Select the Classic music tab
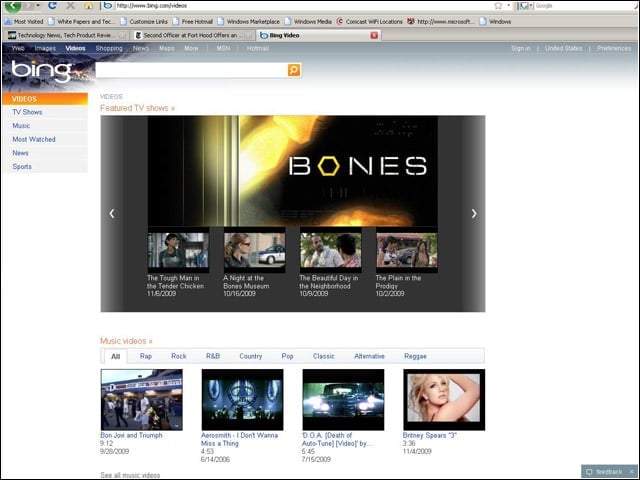This screenshot has width=640, height=480. pos(324,356)
